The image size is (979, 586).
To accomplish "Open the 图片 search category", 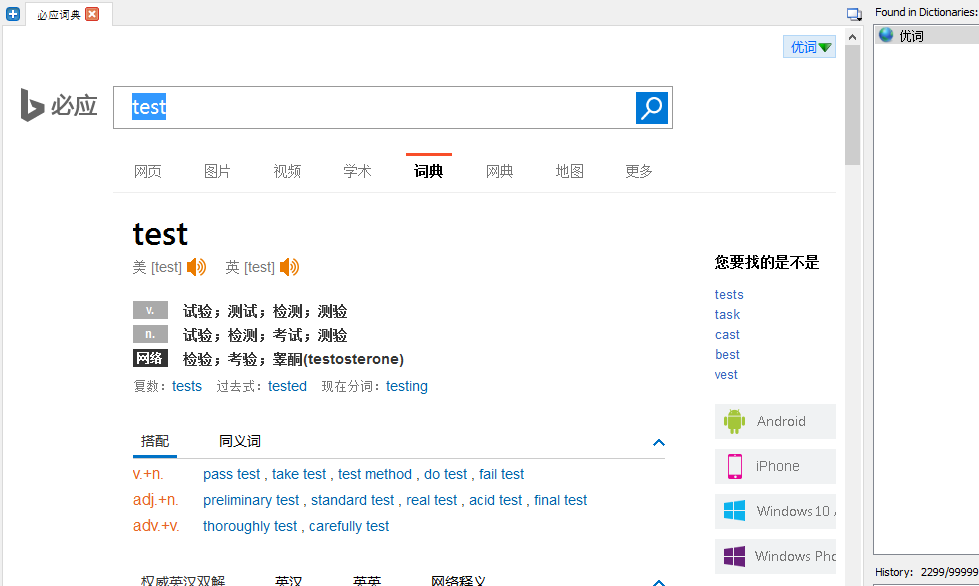I will 217,171.
